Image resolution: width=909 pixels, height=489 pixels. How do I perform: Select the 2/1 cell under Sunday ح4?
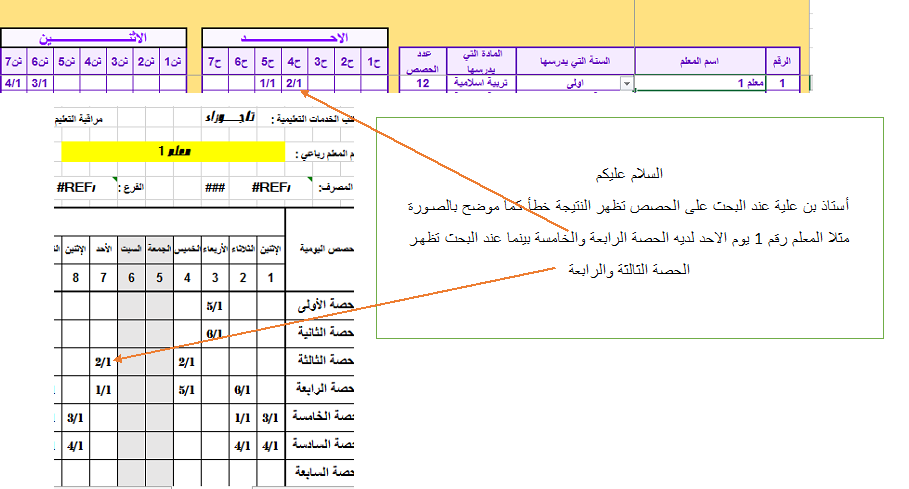[294, 85]
